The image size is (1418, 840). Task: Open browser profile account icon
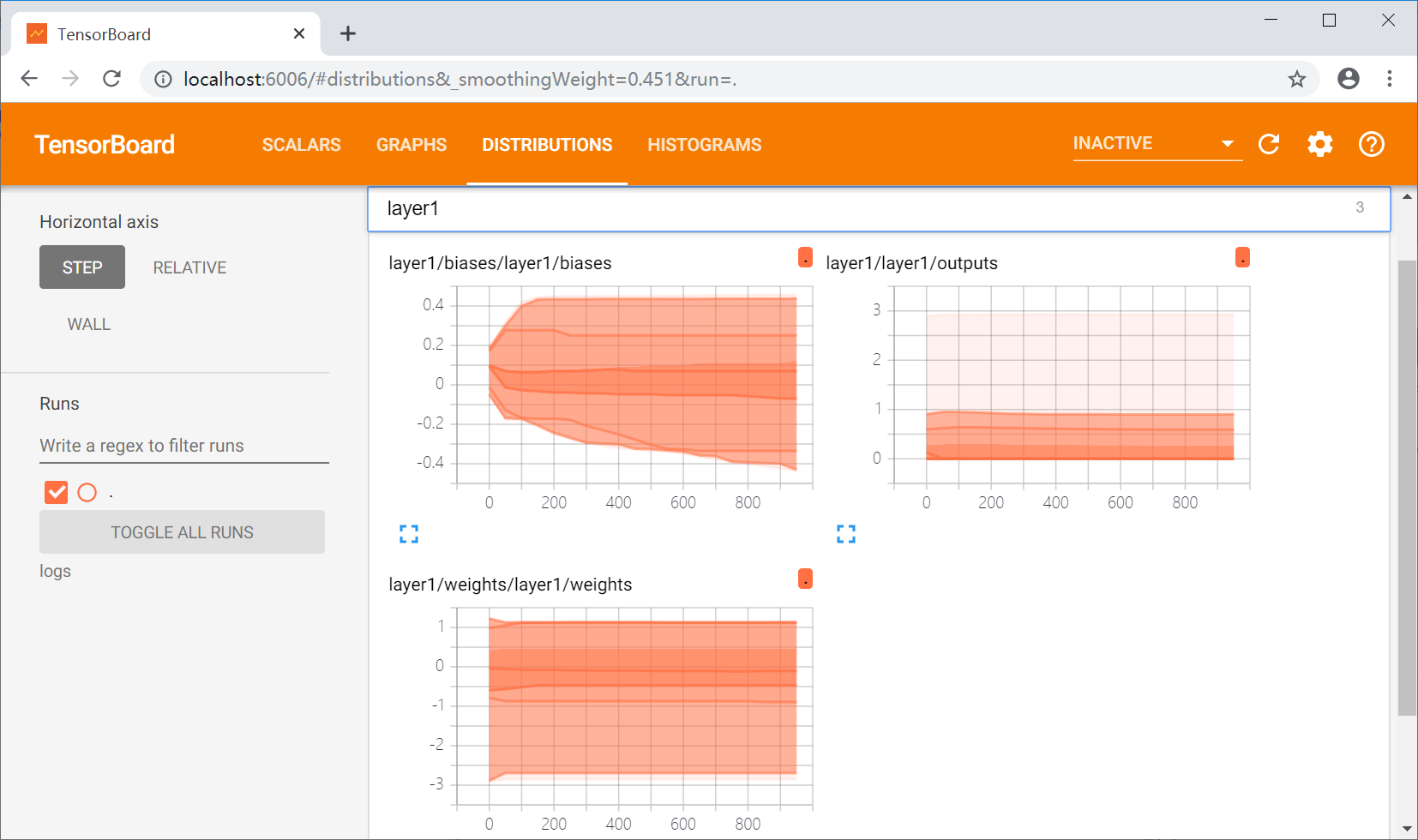click(1349, 79)
